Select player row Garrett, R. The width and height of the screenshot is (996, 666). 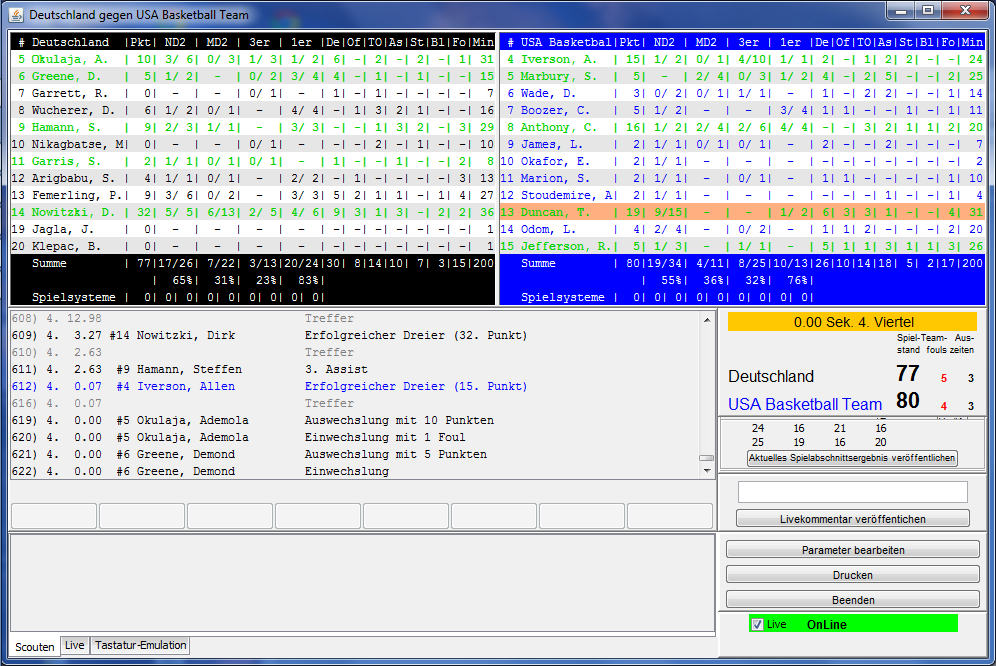[253, 93]
